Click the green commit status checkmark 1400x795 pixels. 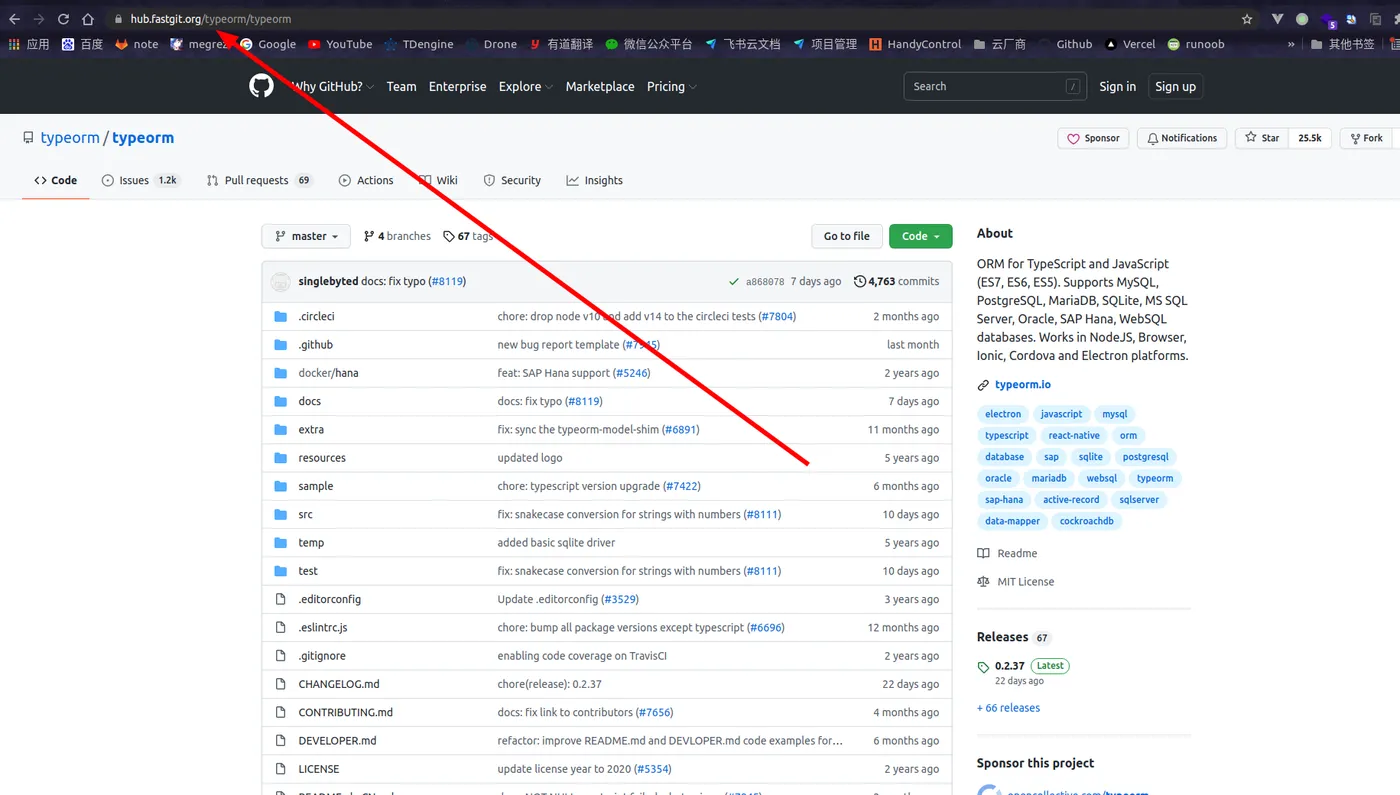(734, 282)
